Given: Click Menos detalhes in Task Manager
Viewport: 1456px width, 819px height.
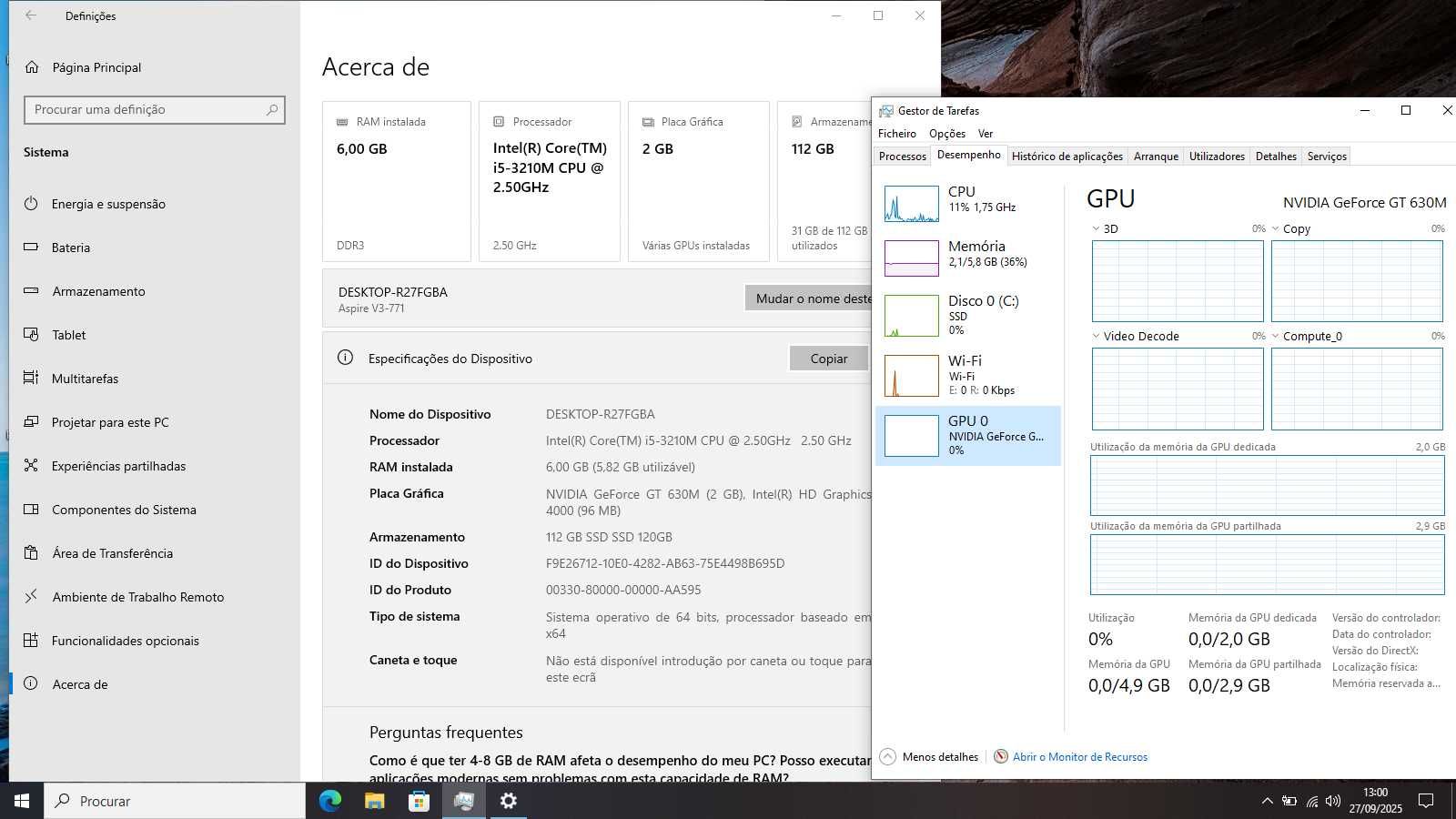Looking at the screenshot, I should [940, 757].
